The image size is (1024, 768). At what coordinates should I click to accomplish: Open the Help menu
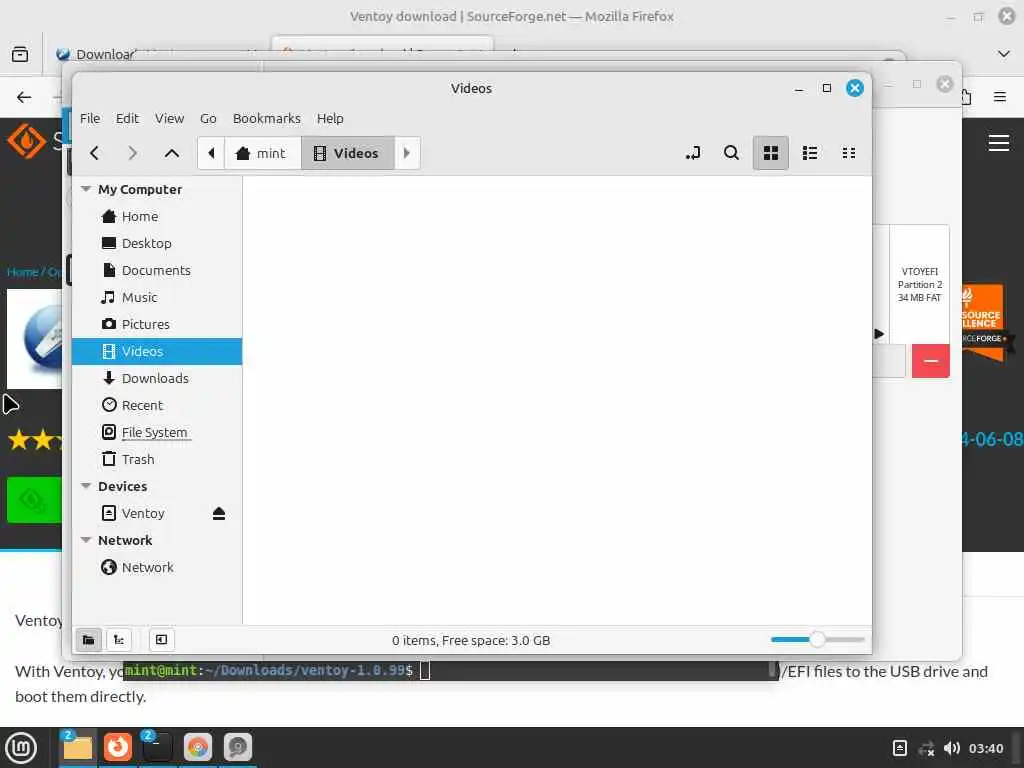click(x=330, y=118)
